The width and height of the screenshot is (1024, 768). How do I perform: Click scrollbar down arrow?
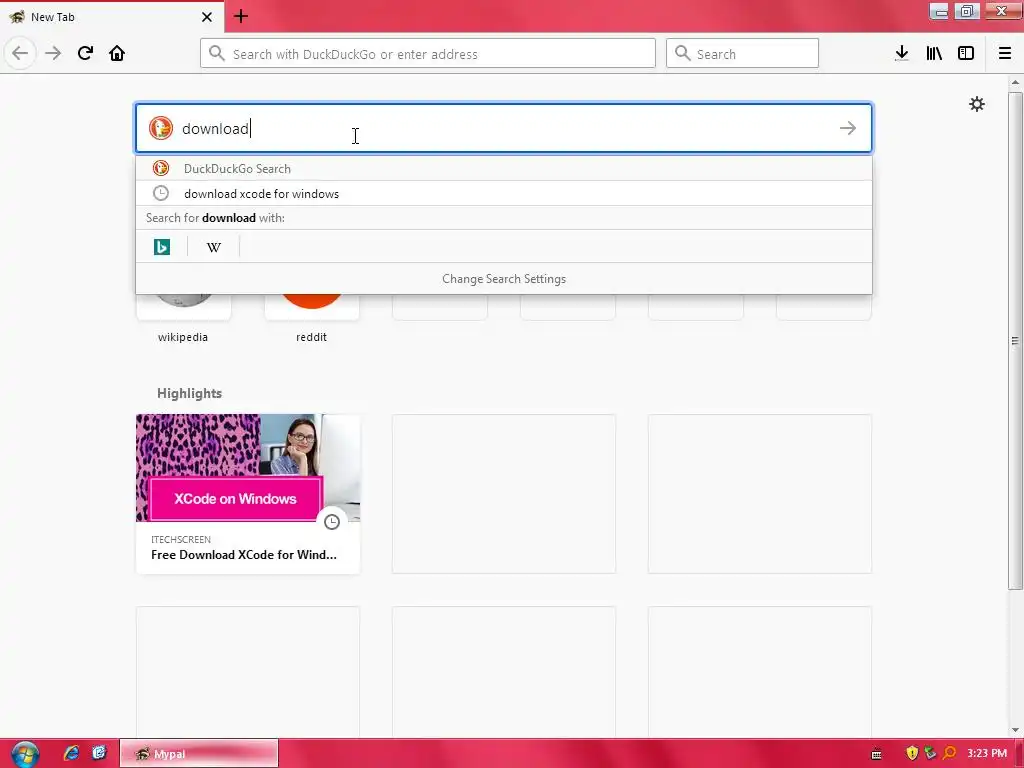coord(1015,729)
